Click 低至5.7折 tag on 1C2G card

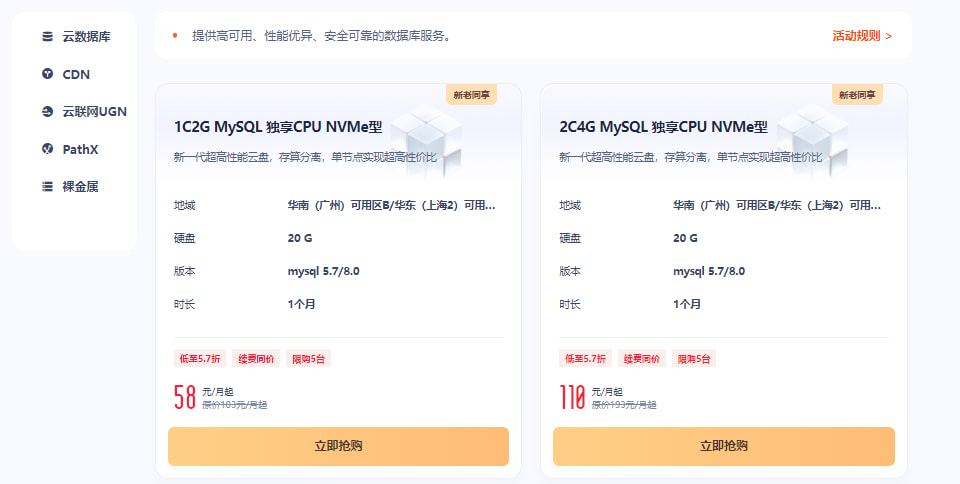click(199, 358)
